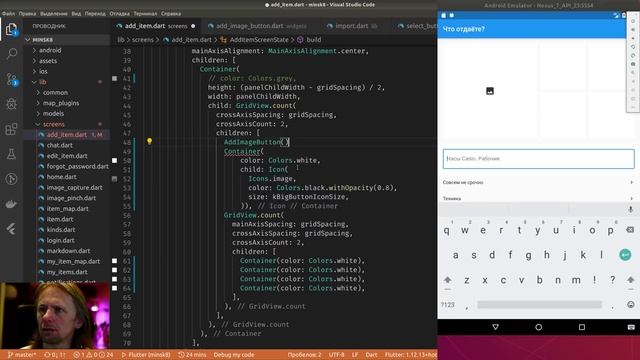Click the Debug my code status item
Viewport: 640px width, 360px height.
coord(234,355)
